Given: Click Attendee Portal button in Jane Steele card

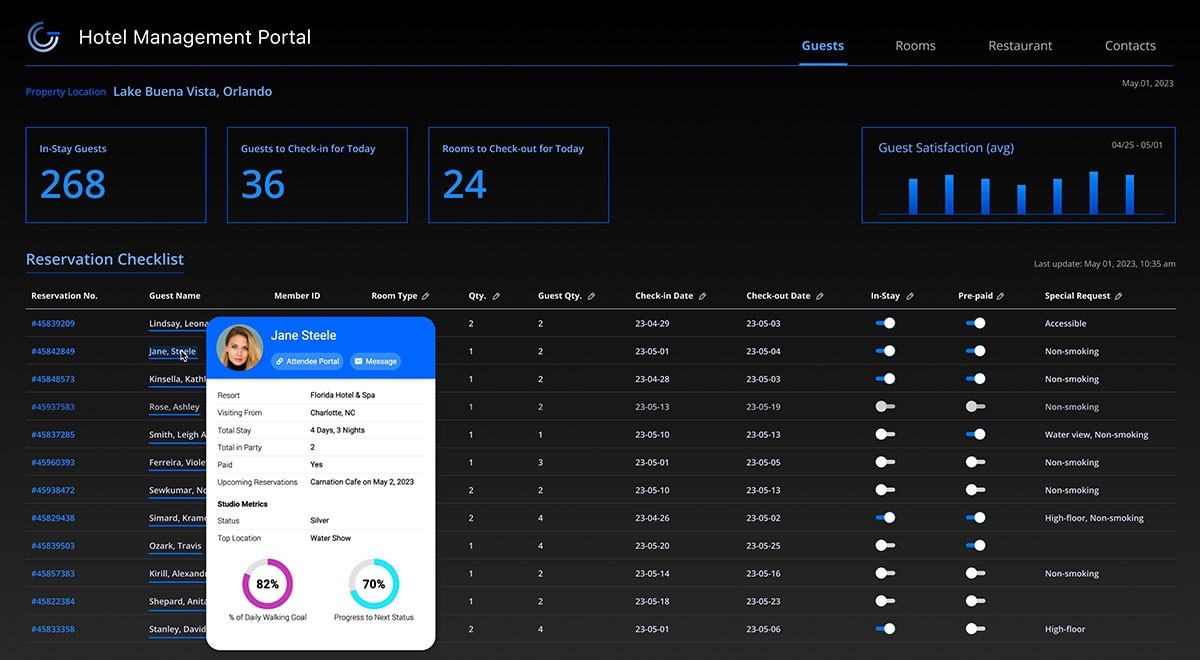Looking at the screenshot, I should (308, 361).
